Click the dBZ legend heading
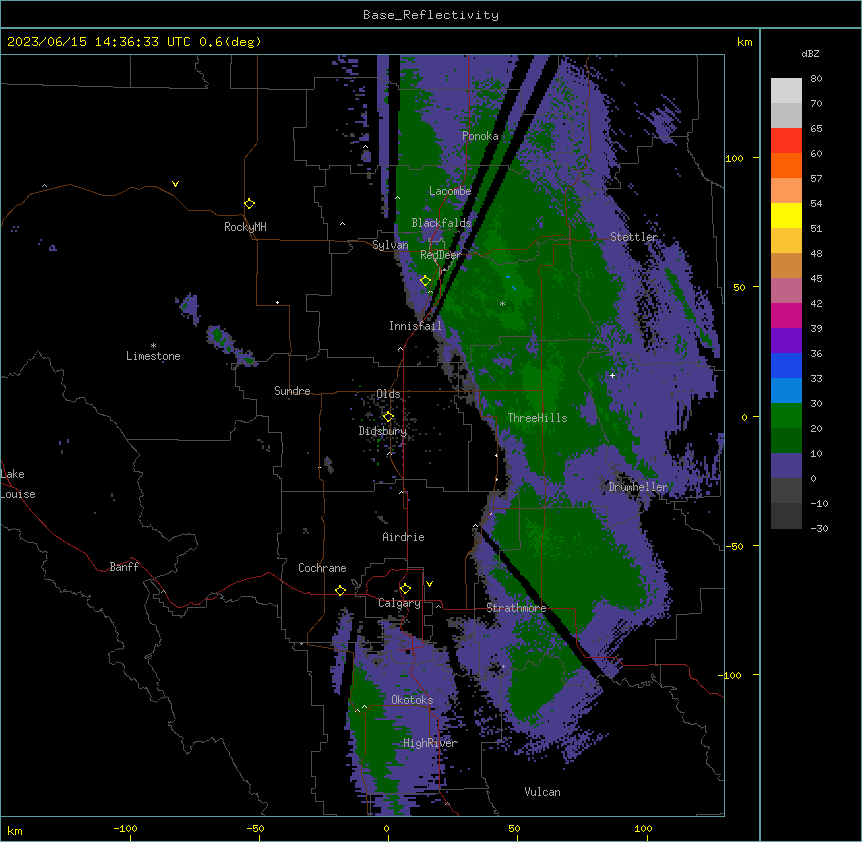The height and width of the screenshot is (842, 862). 810,54
